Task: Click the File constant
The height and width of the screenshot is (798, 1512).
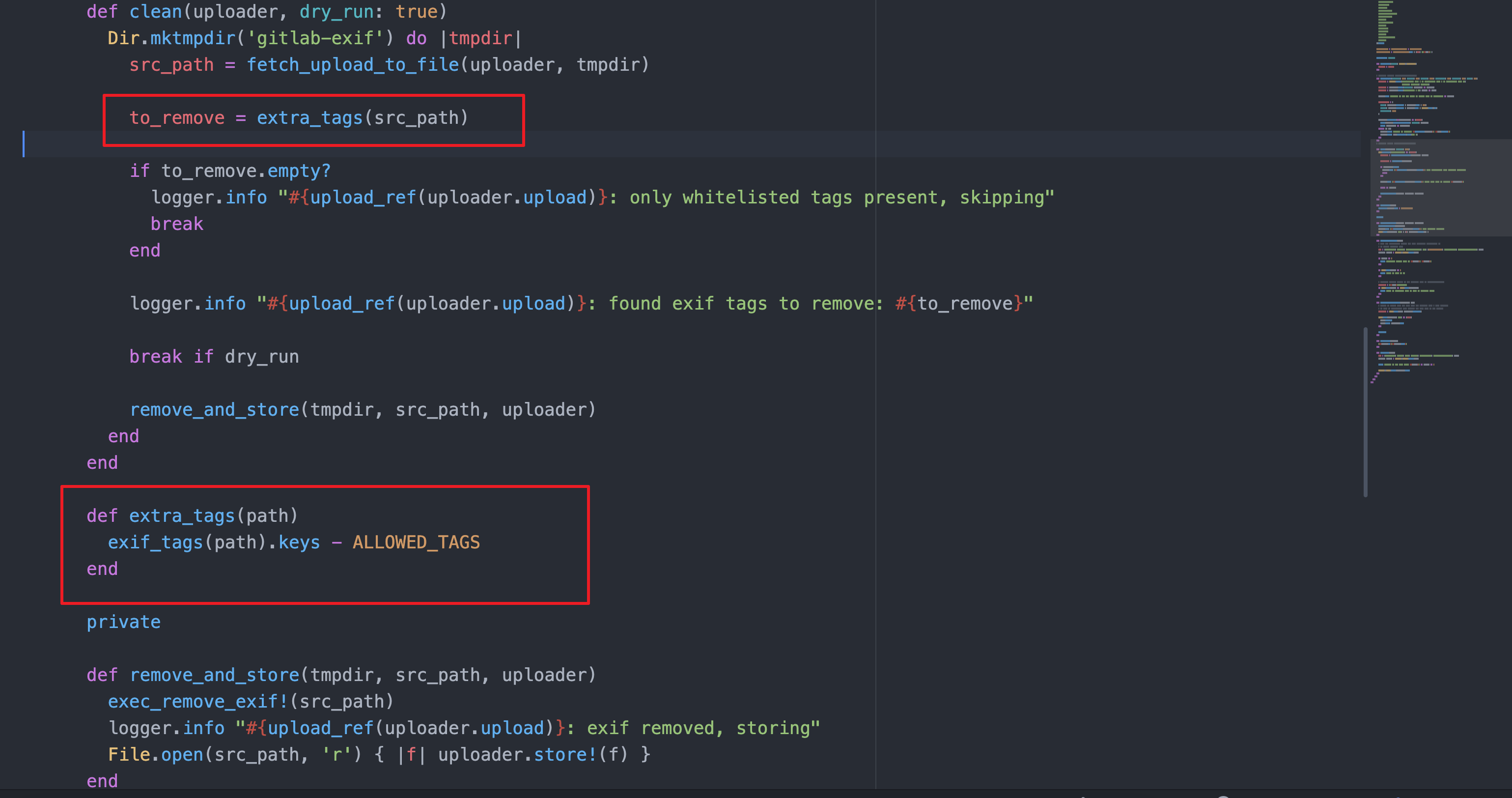Action: tap(129, 755)
